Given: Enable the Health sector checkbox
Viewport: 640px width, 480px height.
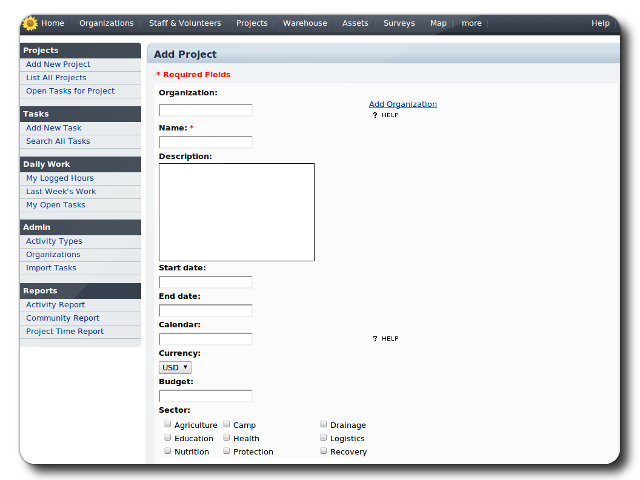Looking at the screenshot, I should 227,437.
